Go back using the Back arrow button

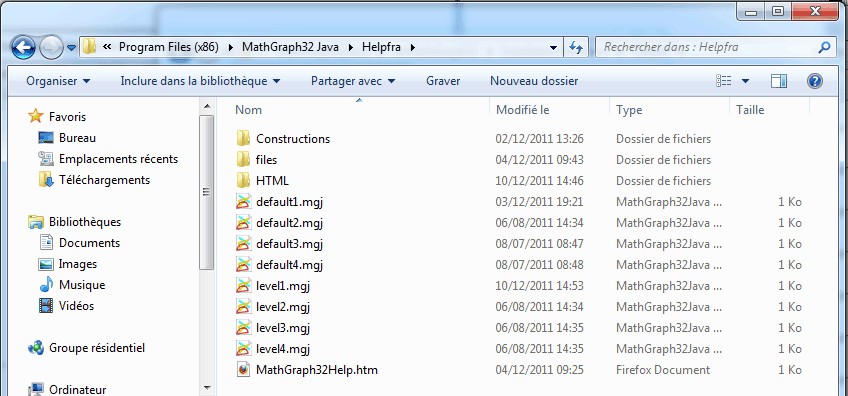point(23,47)
